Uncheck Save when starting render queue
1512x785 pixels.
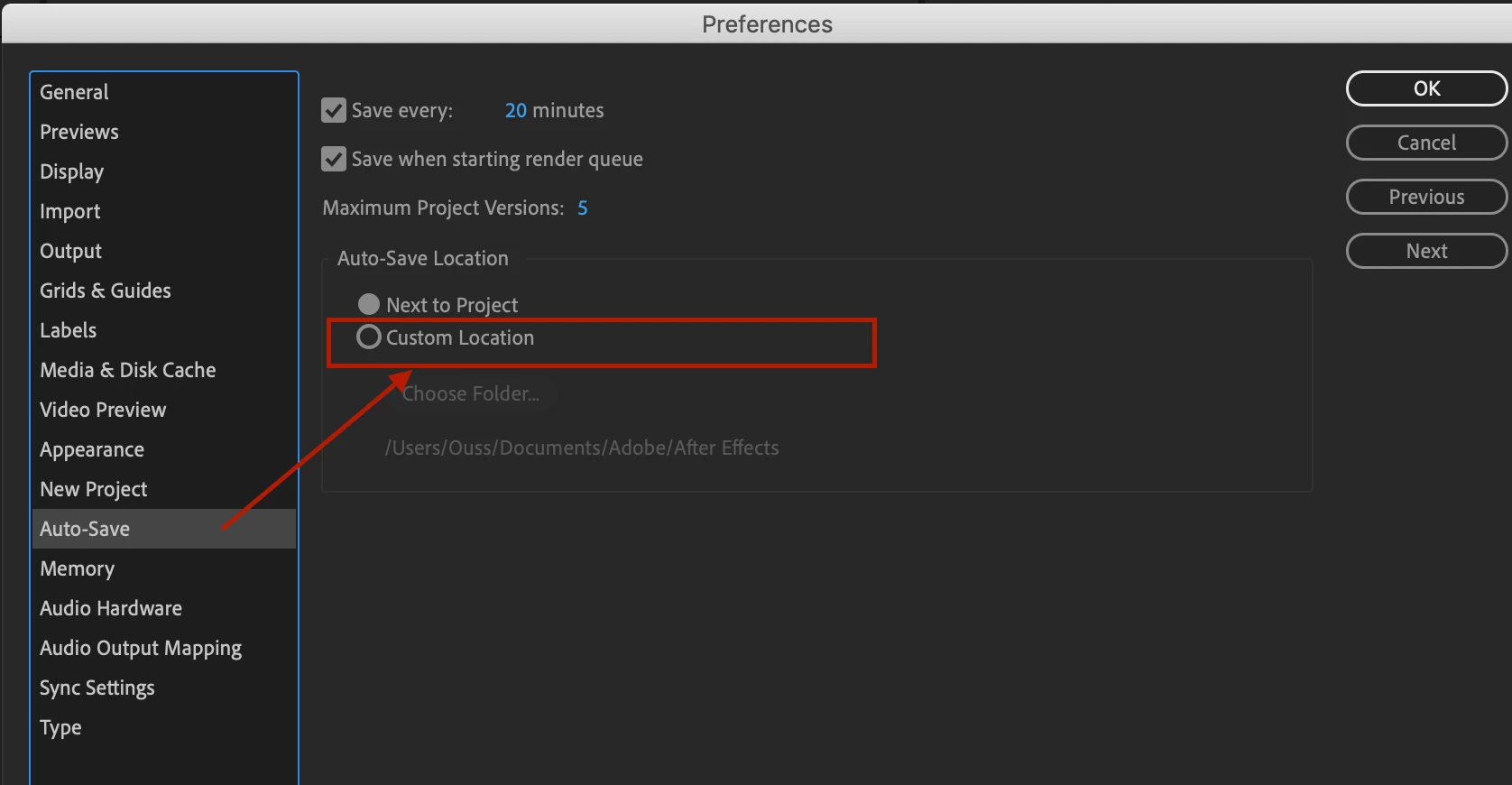pyautogui.click(x=334, y=159)
